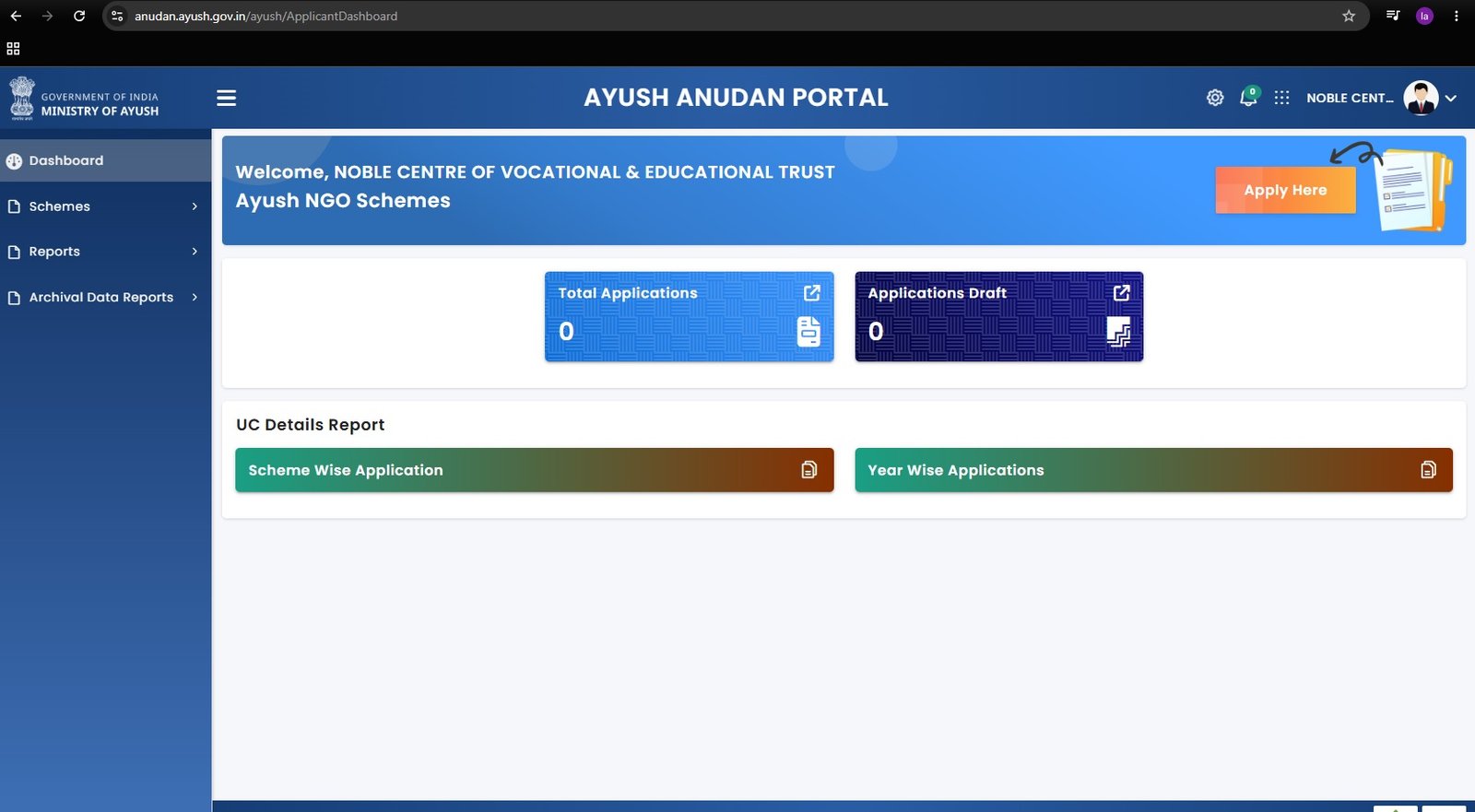Click the Ministry of Ayush emblem logo
Image resolution: width=1475 pixels, height=812 pixels.
[x=22, y=99]
